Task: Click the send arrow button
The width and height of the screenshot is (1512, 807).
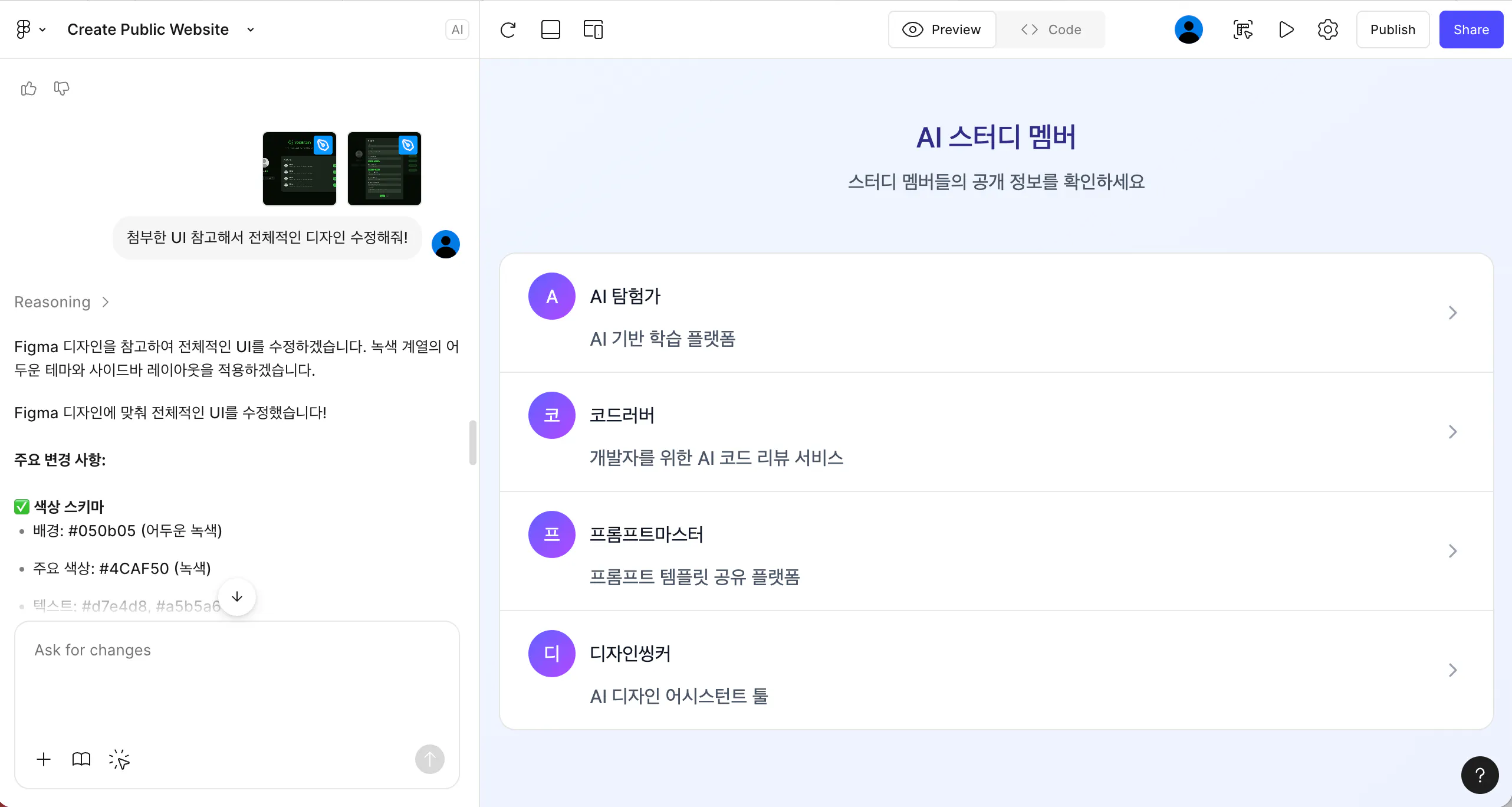Action: point(430,759)
